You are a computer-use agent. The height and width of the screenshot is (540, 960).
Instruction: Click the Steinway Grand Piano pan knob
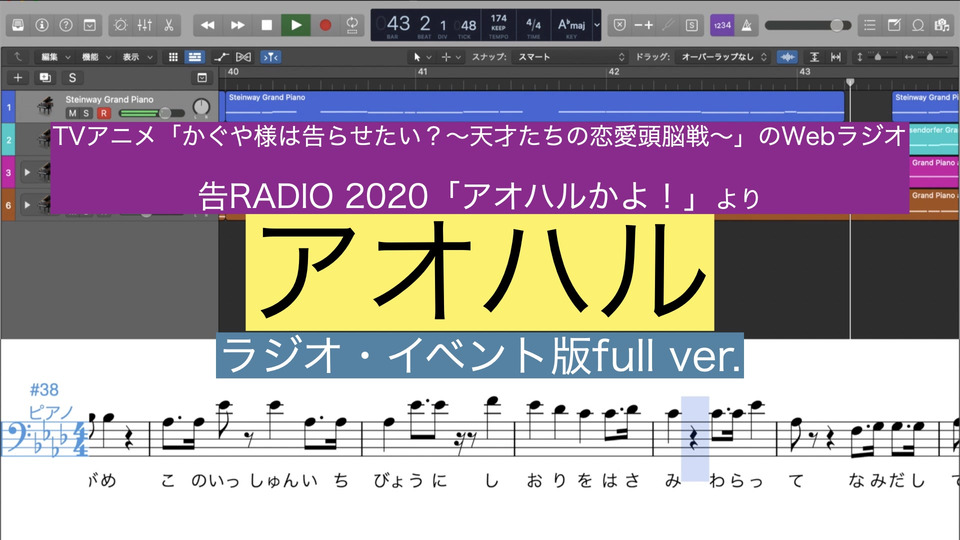201,107
